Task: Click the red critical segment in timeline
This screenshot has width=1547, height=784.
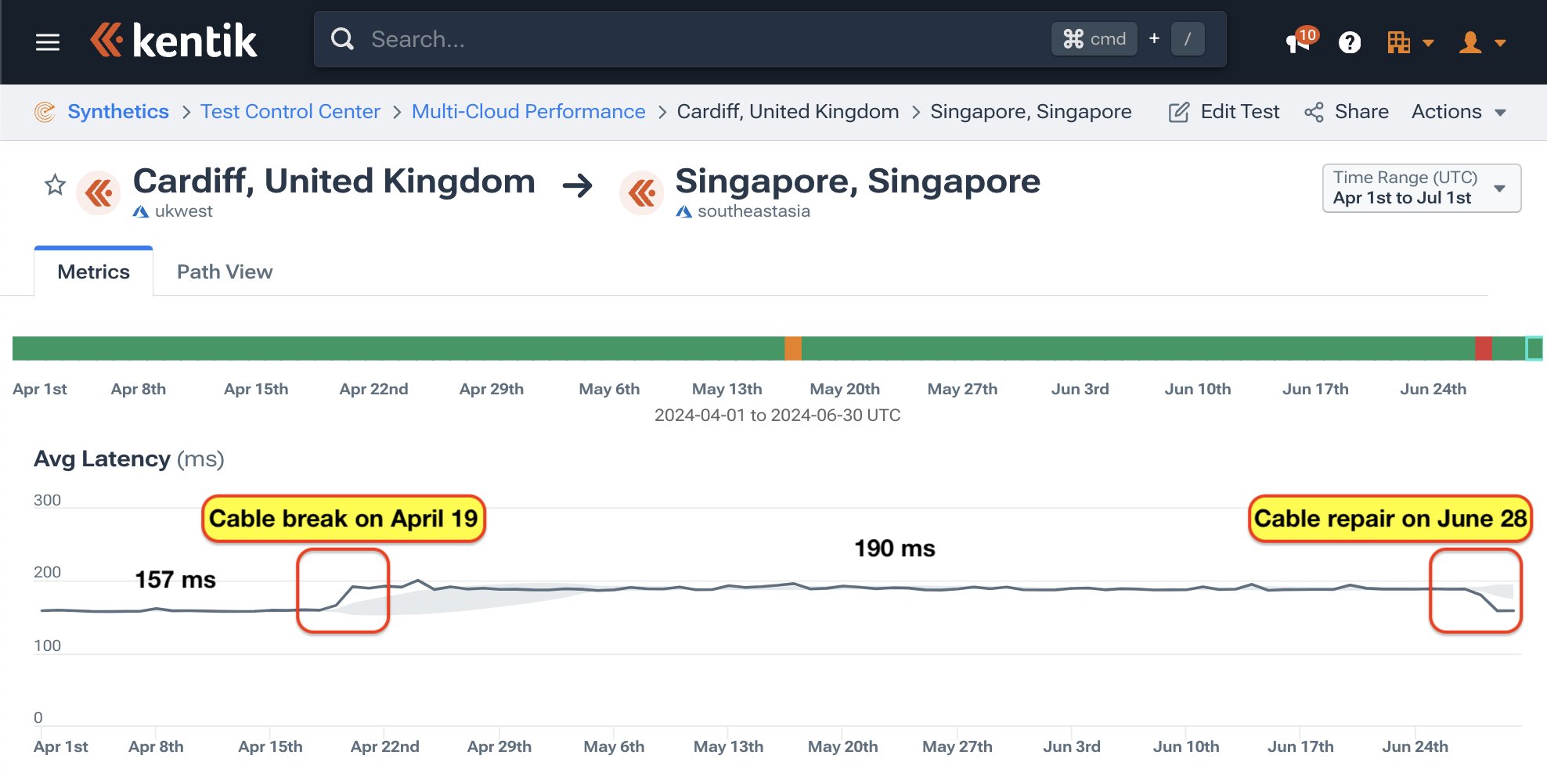Action: (x=1483, y=348)
